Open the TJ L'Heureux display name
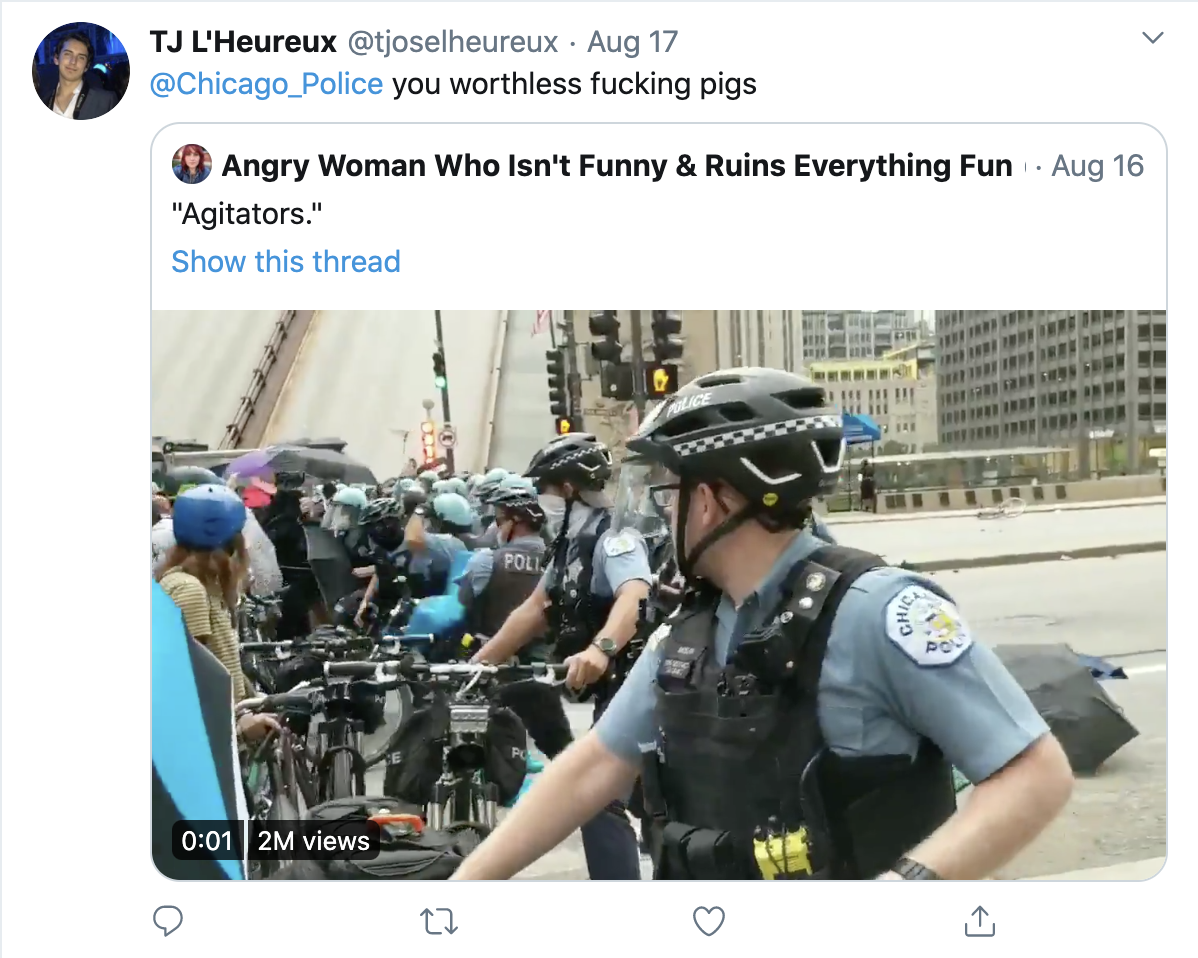The width and height of the screenshot is (1198, 958). click(x=243, y=42)
